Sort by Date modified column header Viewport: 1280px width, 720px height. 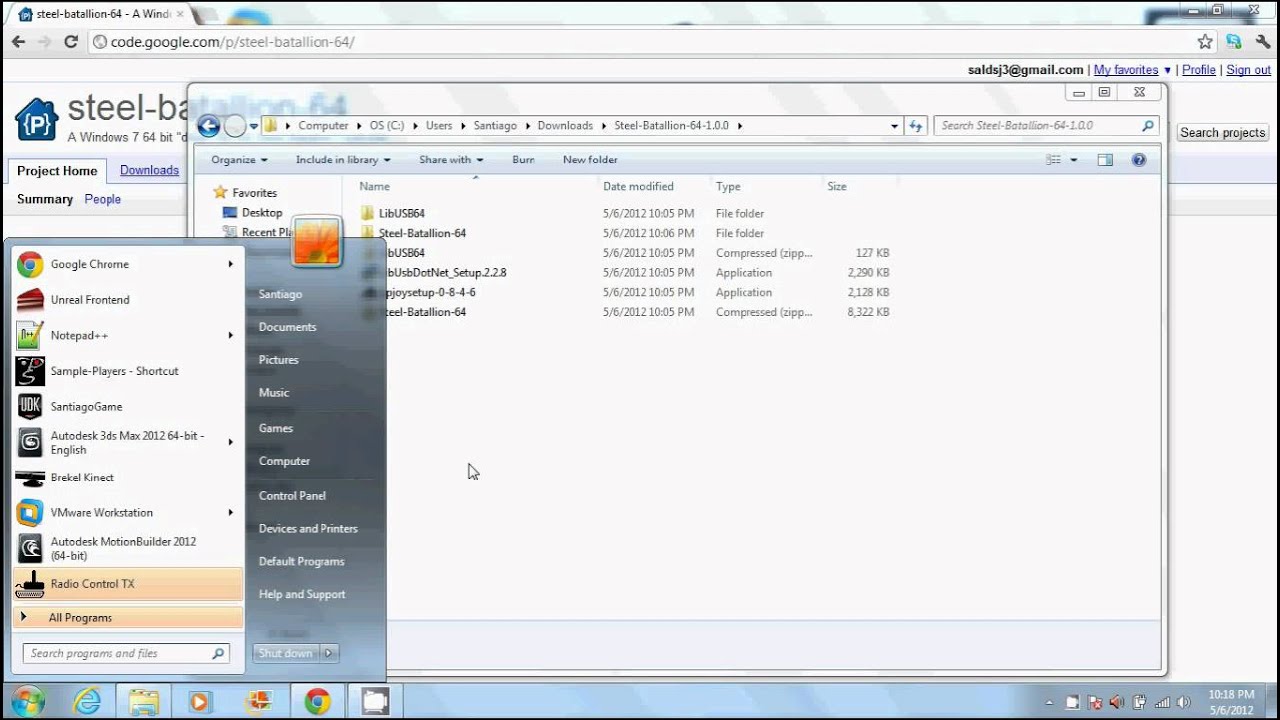point(638,187)
